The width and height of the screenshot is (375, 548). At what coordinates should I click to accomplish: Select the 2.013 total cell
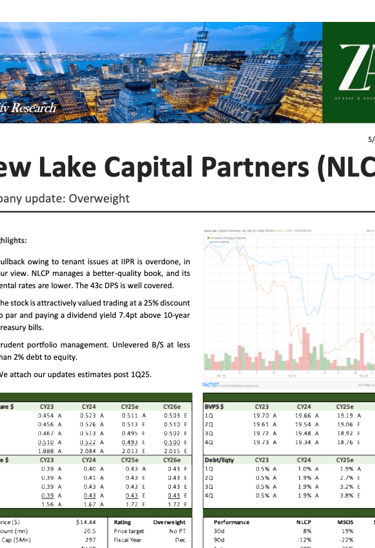click(x=130, y=451)
